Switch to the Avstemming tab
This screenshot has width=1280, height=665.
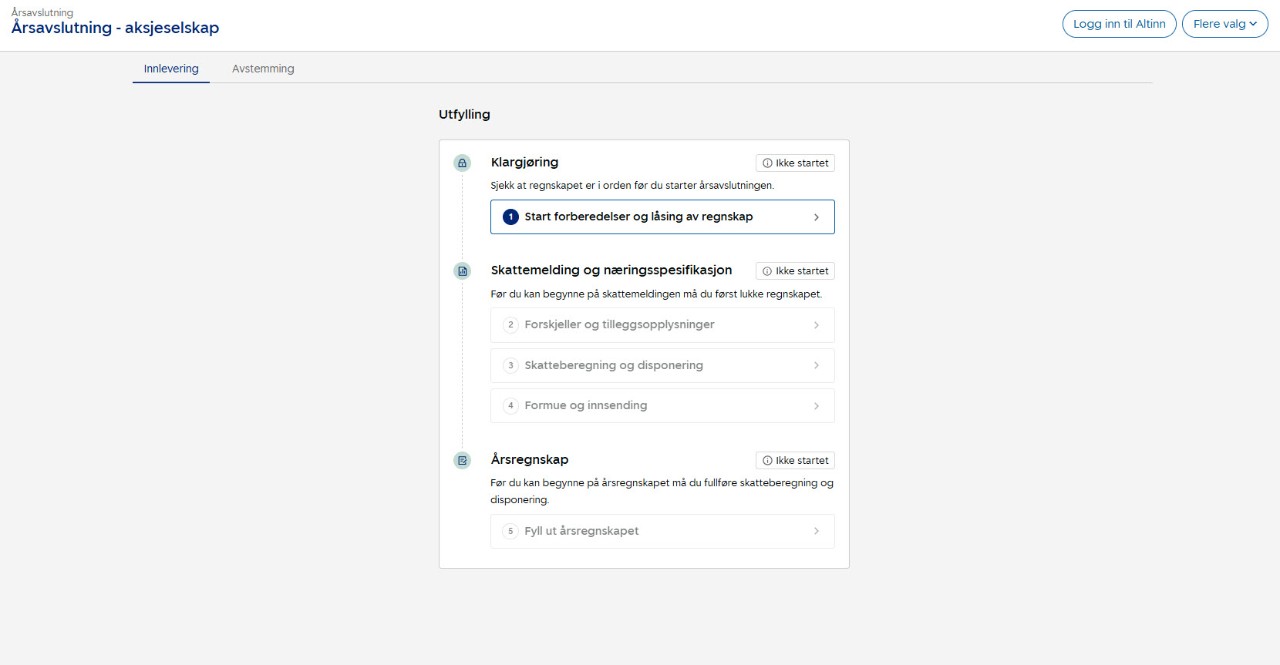[x=263, y=69]
